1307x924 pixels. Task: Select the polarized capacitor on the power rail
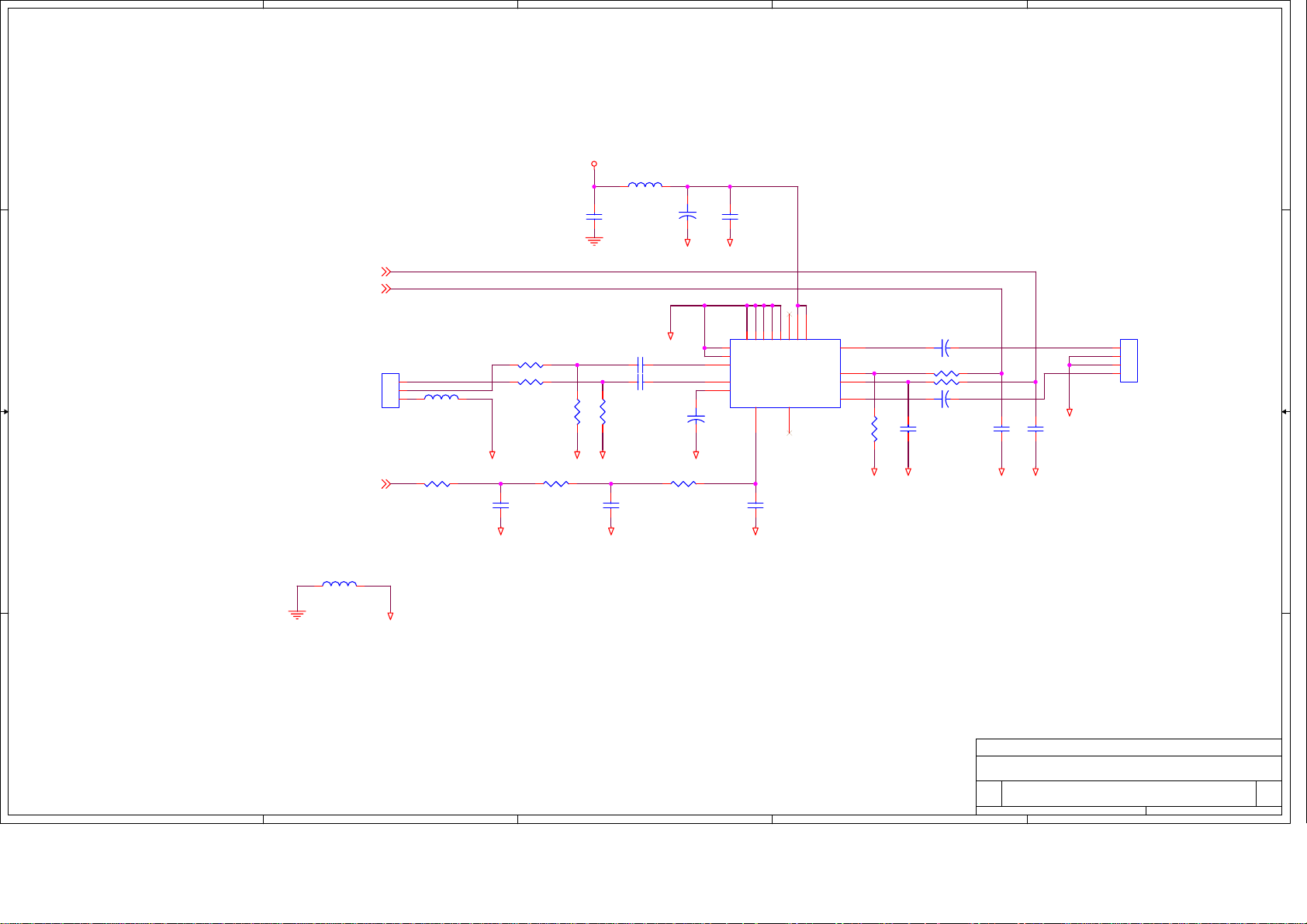pos(687,215)
